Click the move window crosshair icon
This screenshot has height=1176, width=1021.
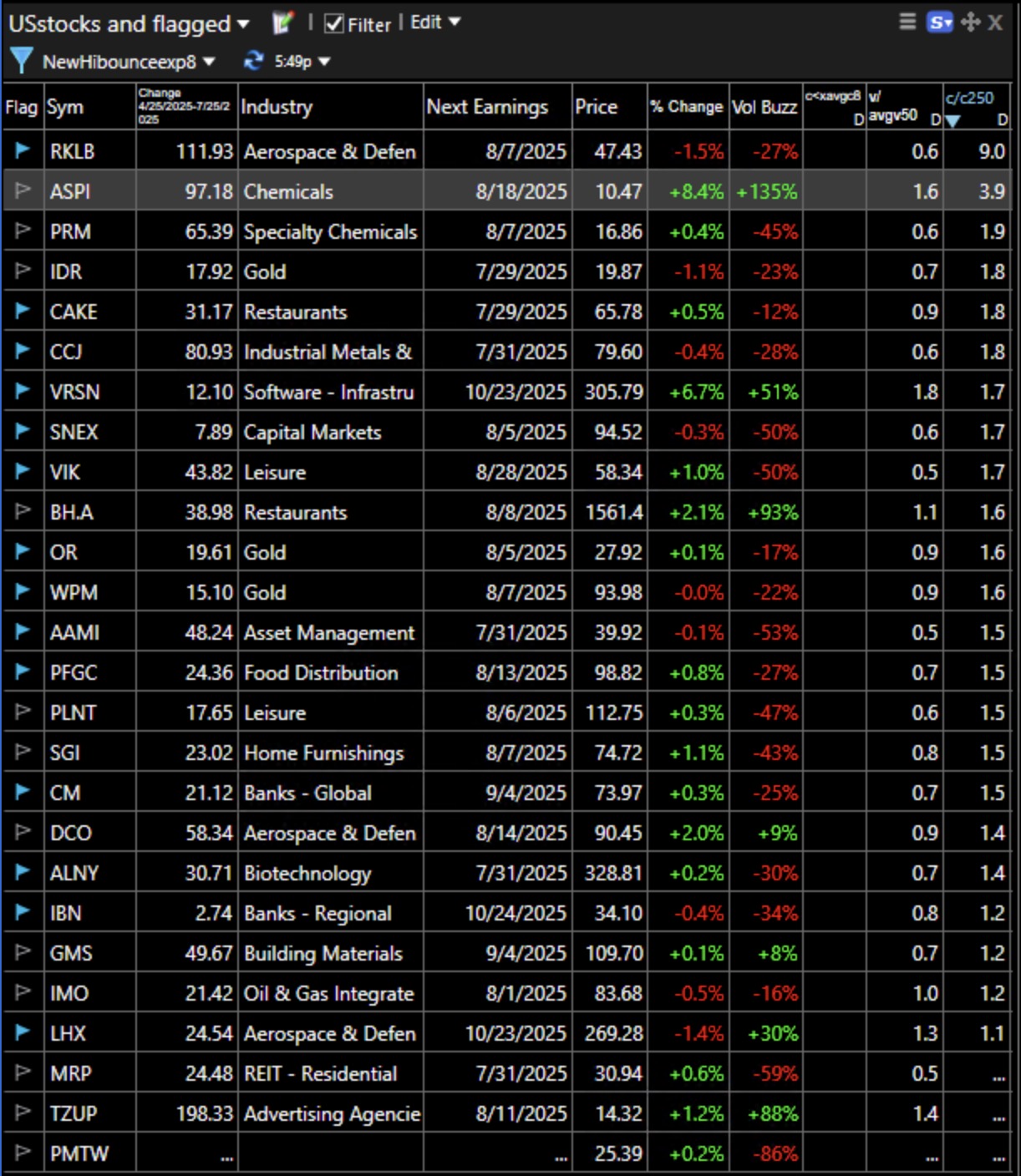[968, 23]
